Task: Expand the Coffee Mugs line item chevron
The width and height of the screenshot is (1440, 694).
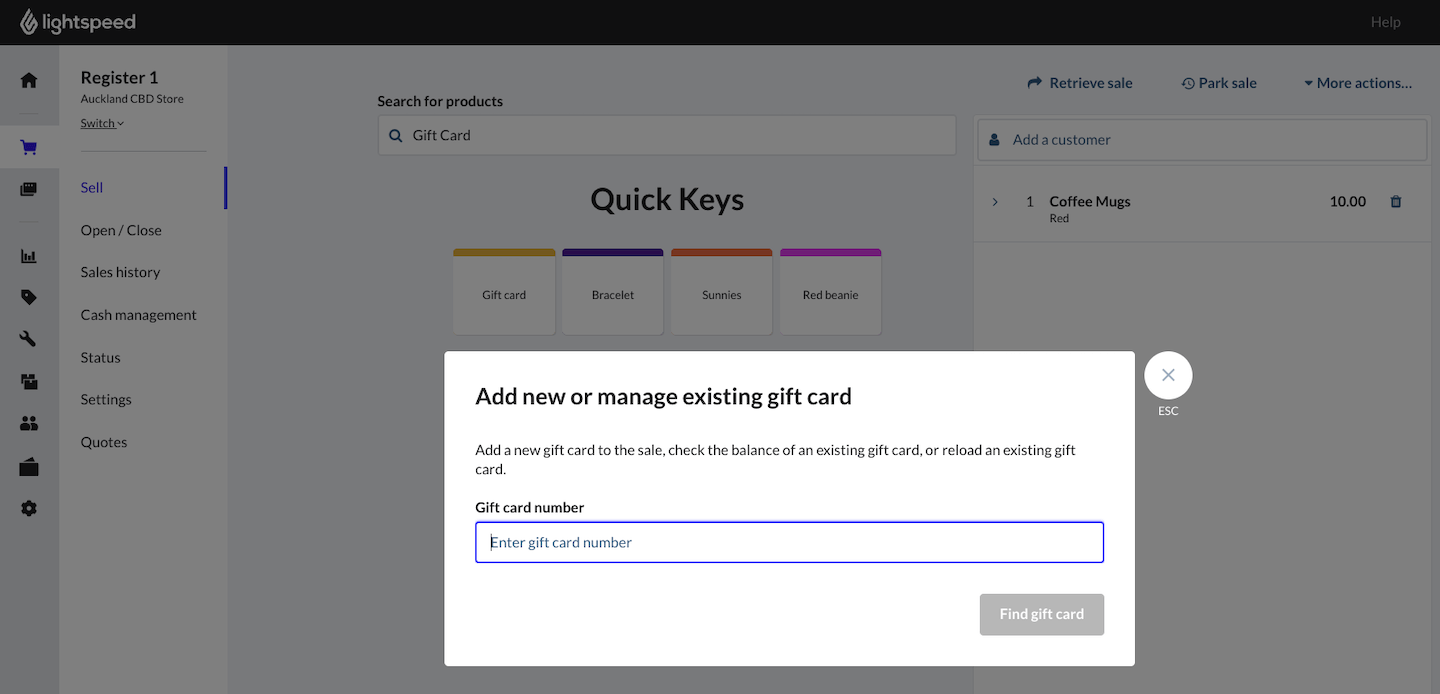Action: point(995,202)
